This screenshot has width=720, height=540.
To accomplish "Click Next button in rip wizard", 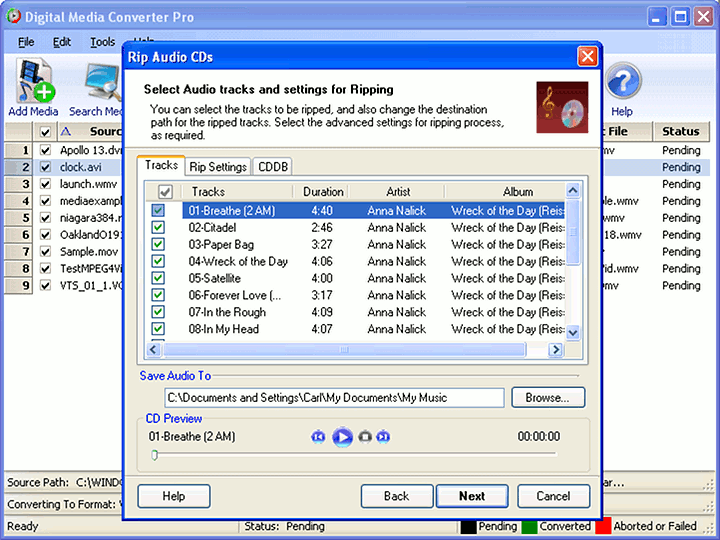I will tap(472, 496).
